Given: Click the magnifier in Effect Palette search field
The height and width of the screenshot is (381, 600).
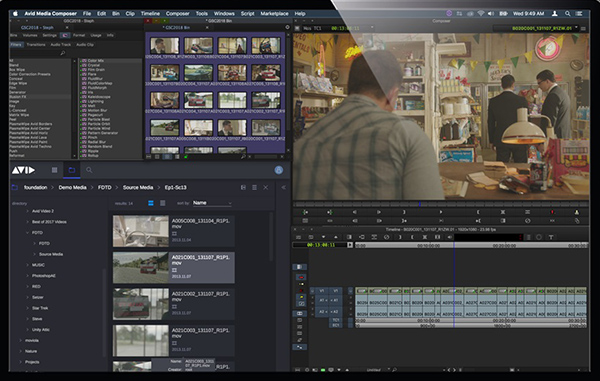Looking at the screenshot, I should (63, 53).
